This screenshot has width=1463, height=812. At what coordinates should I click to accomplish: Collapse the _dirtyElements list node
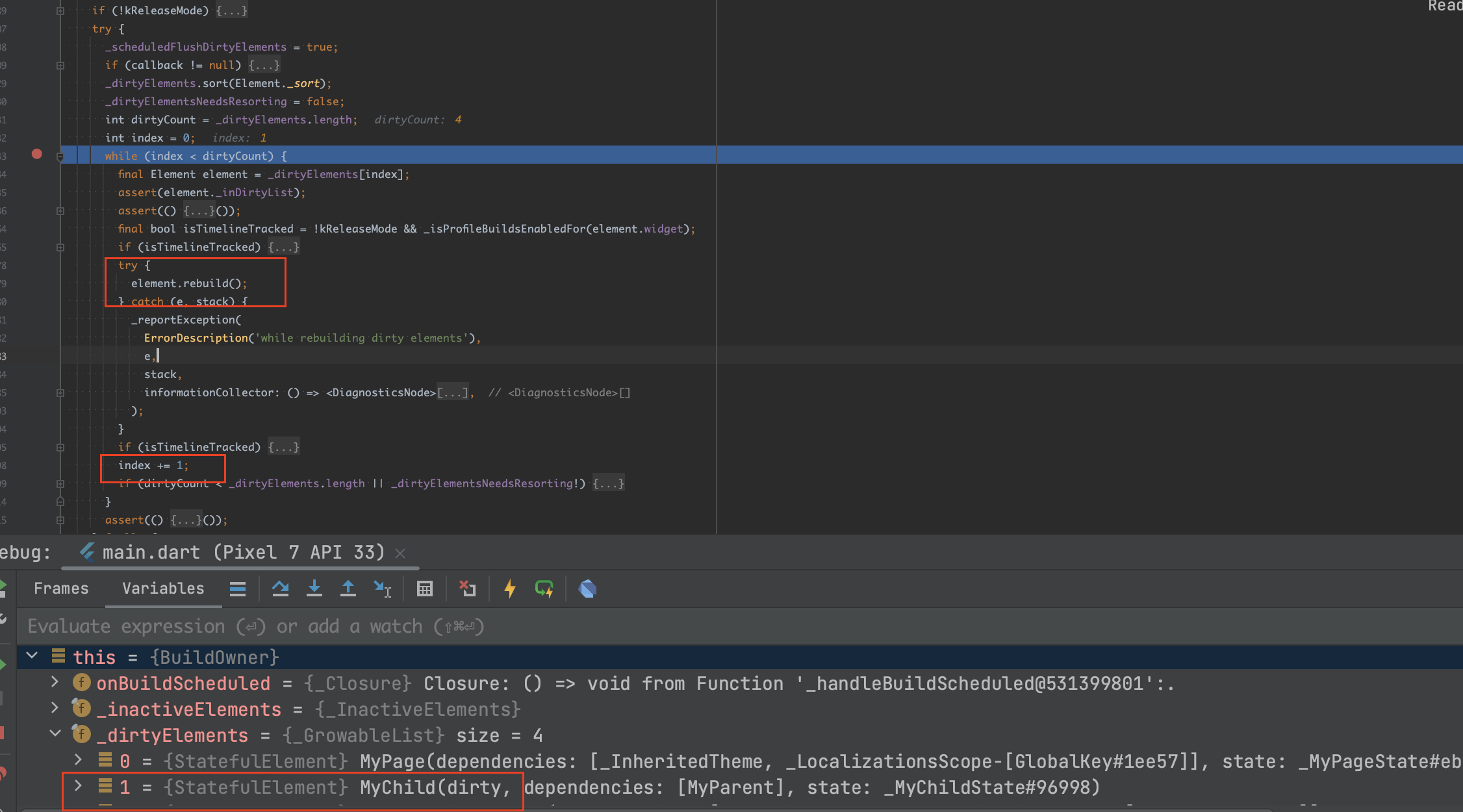pos(55,734)
